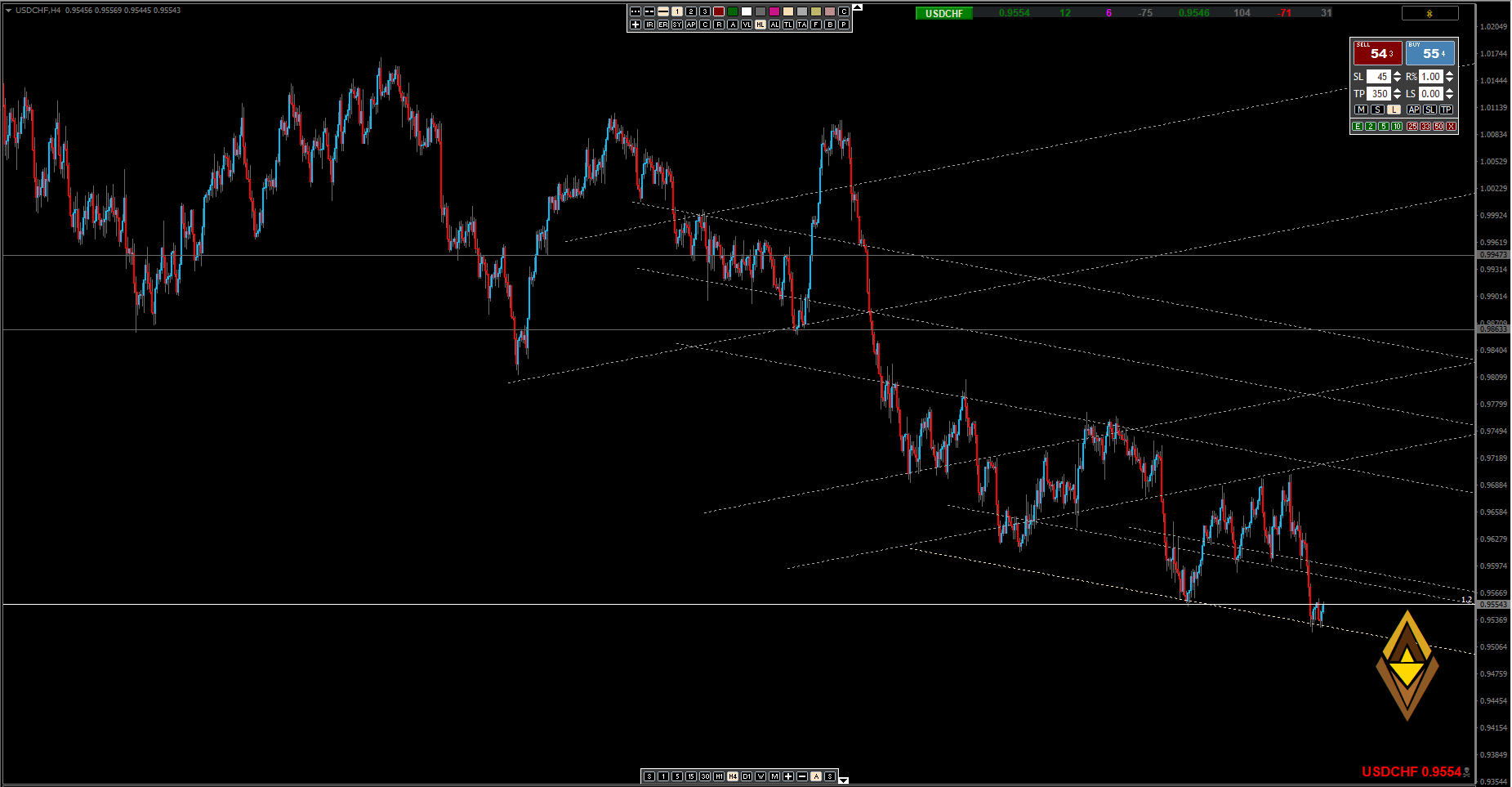Click the S button left of timeframe 1
Screen dimensions: 1512x787
tap(649, 776)
